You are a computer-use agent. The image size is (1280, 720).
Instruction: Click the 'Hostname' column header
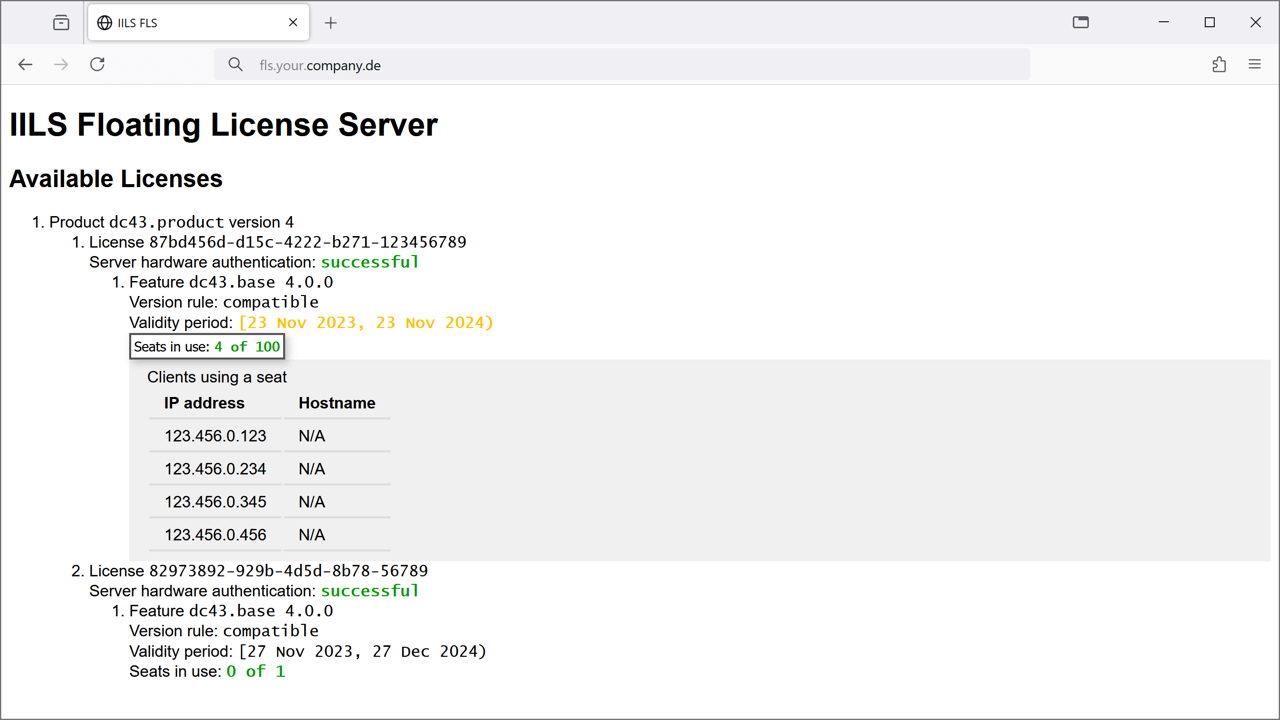[337, 403]
